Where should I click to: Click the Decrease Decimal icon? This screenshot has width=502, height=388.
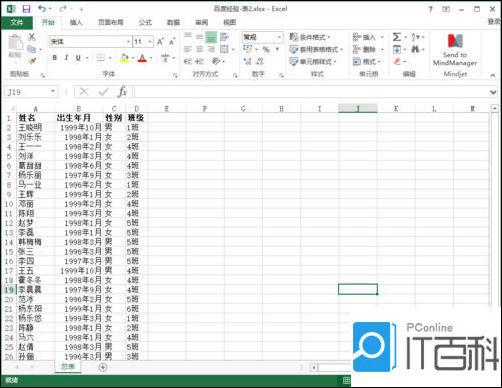260,61
